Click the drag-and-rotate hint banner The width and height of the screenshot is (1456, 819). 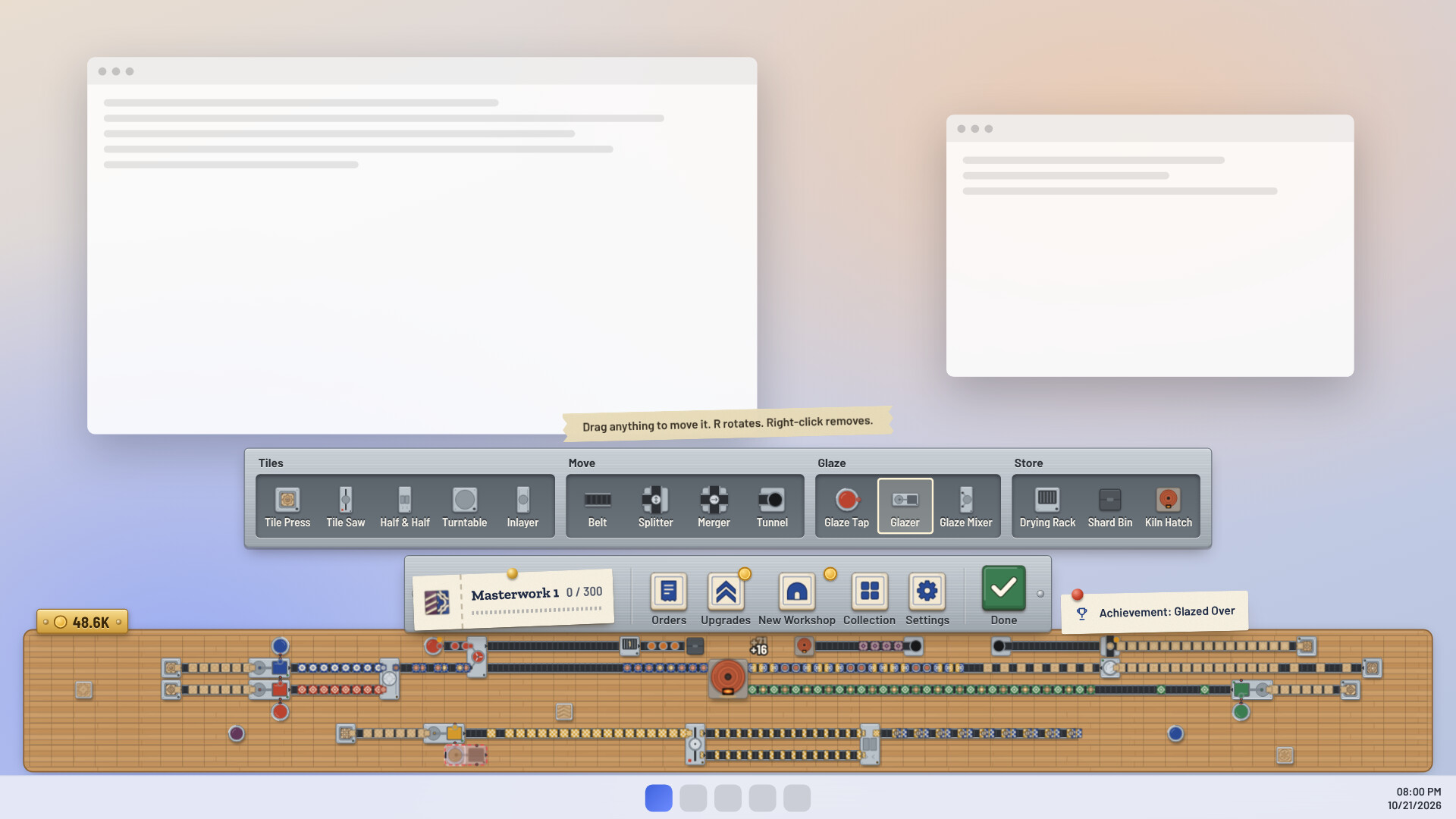tap(727, 423)
